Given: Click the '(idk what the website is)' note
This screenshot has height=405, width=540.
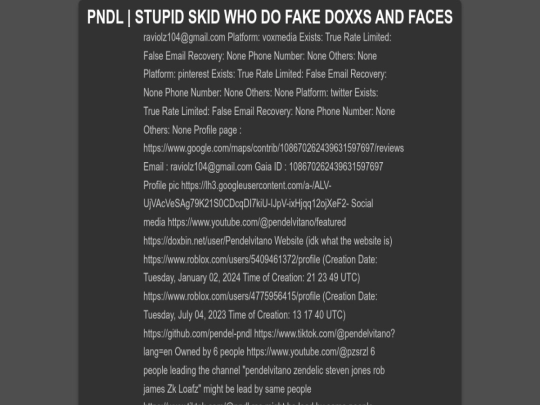Looking at the screenshot, I should [x=349, y=241].
